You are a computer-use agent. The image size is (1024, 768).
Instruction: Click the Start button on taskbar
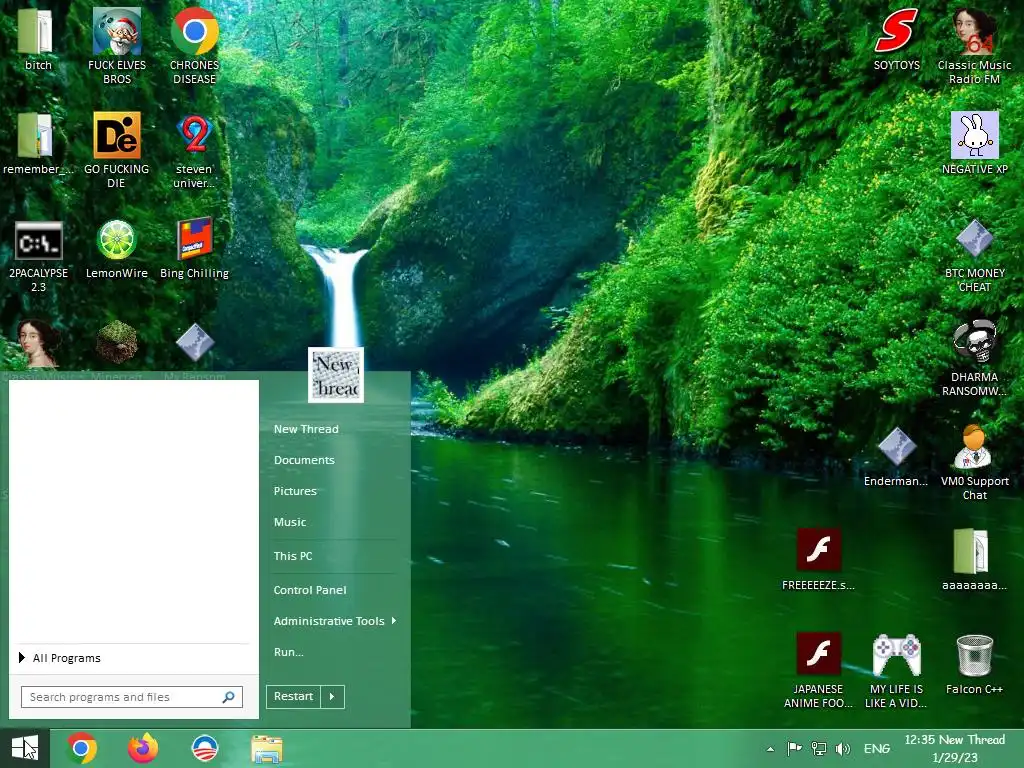click(x=25, y=748)
